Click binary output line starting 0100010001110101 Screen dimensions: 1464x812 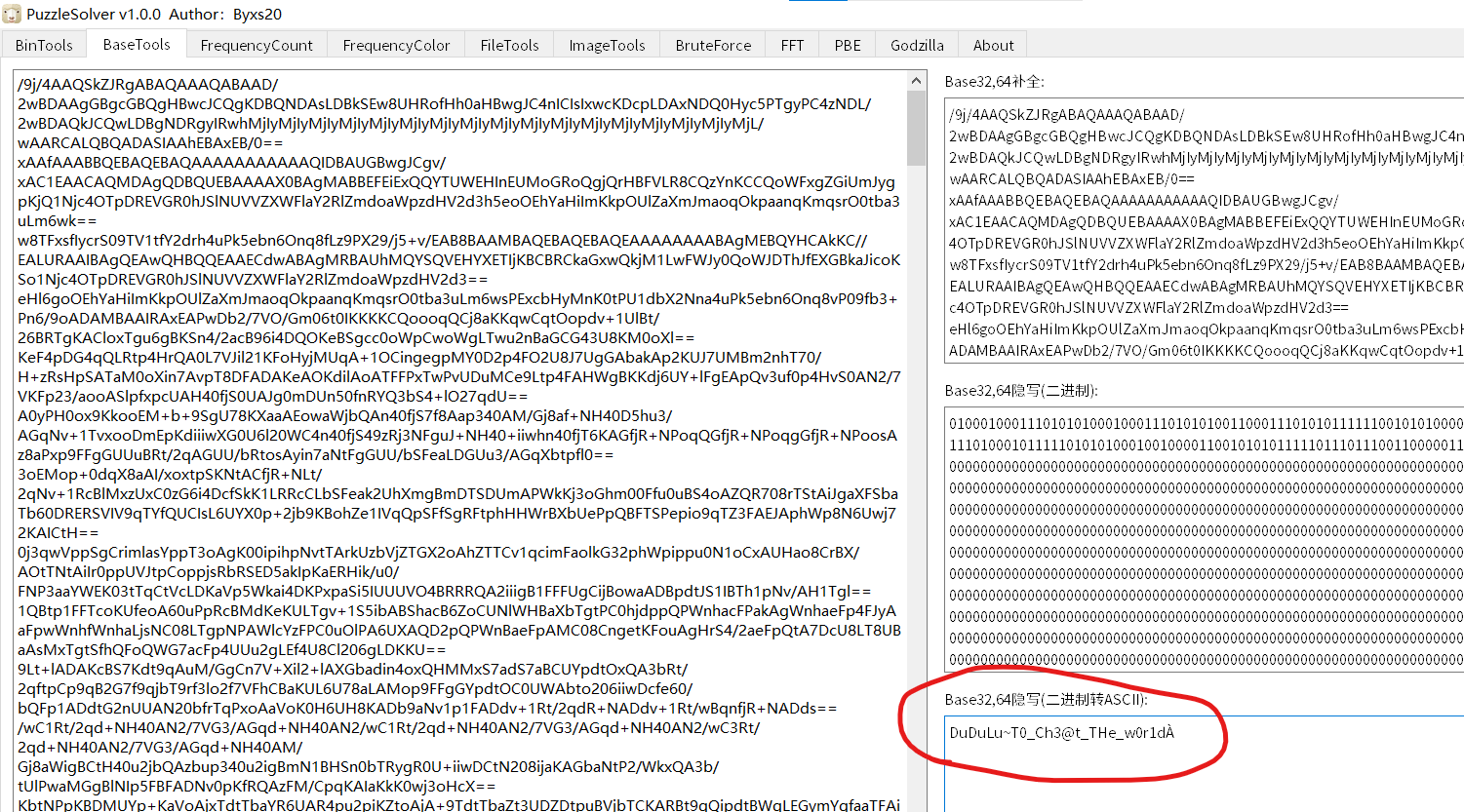click(x=1206, y=423)
